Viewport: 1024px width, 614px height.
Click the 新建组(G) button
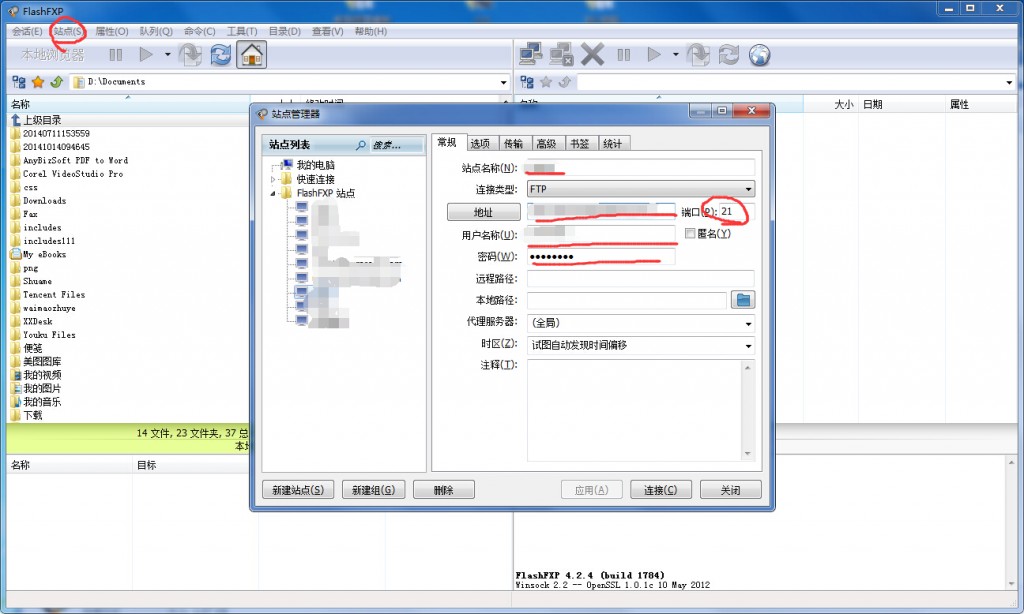(x=374, y=490)
